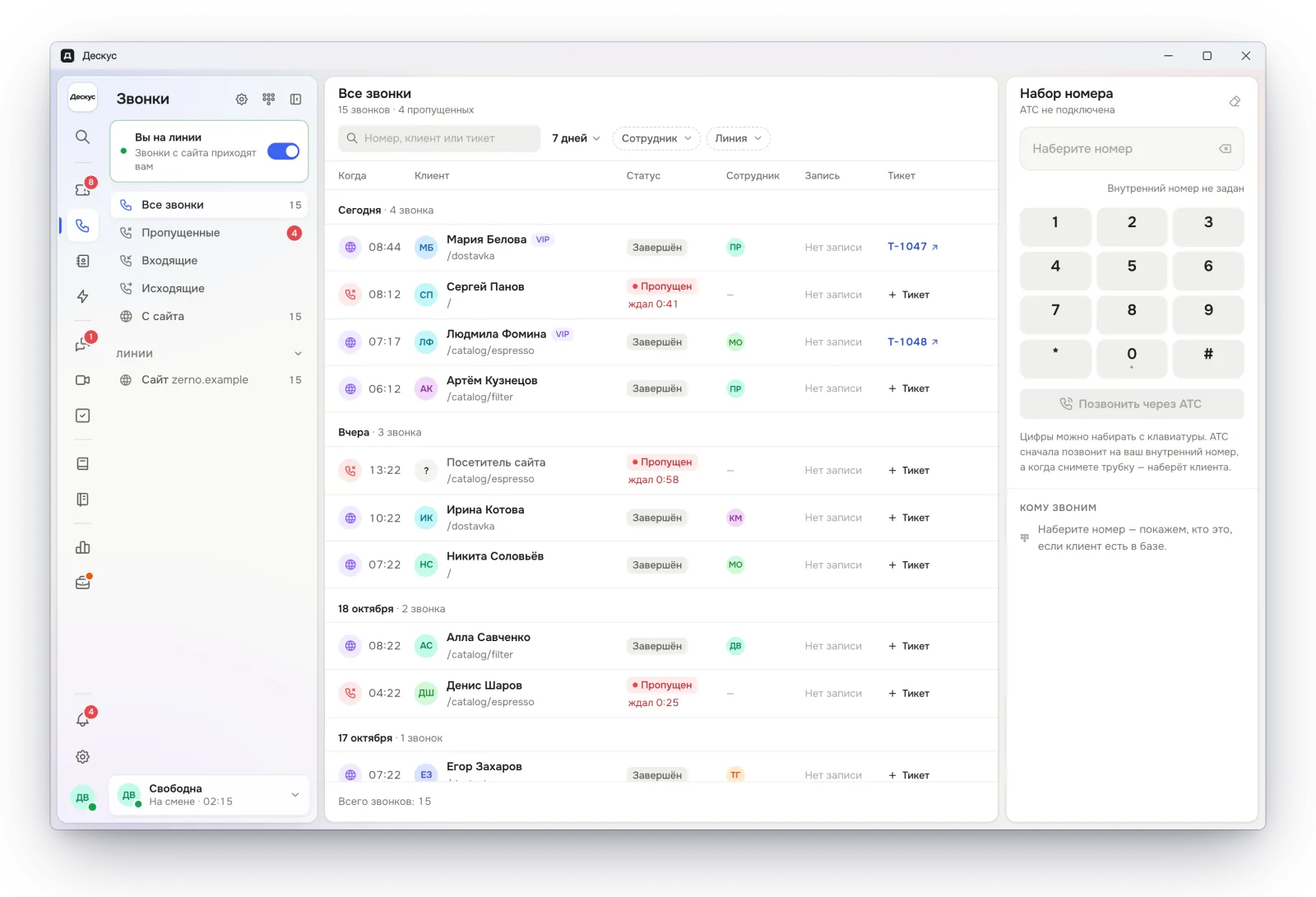Collapse sidebar panel icon beside Звонки
The height and width of the screenshot is (897, 1316).
(295, 99)
